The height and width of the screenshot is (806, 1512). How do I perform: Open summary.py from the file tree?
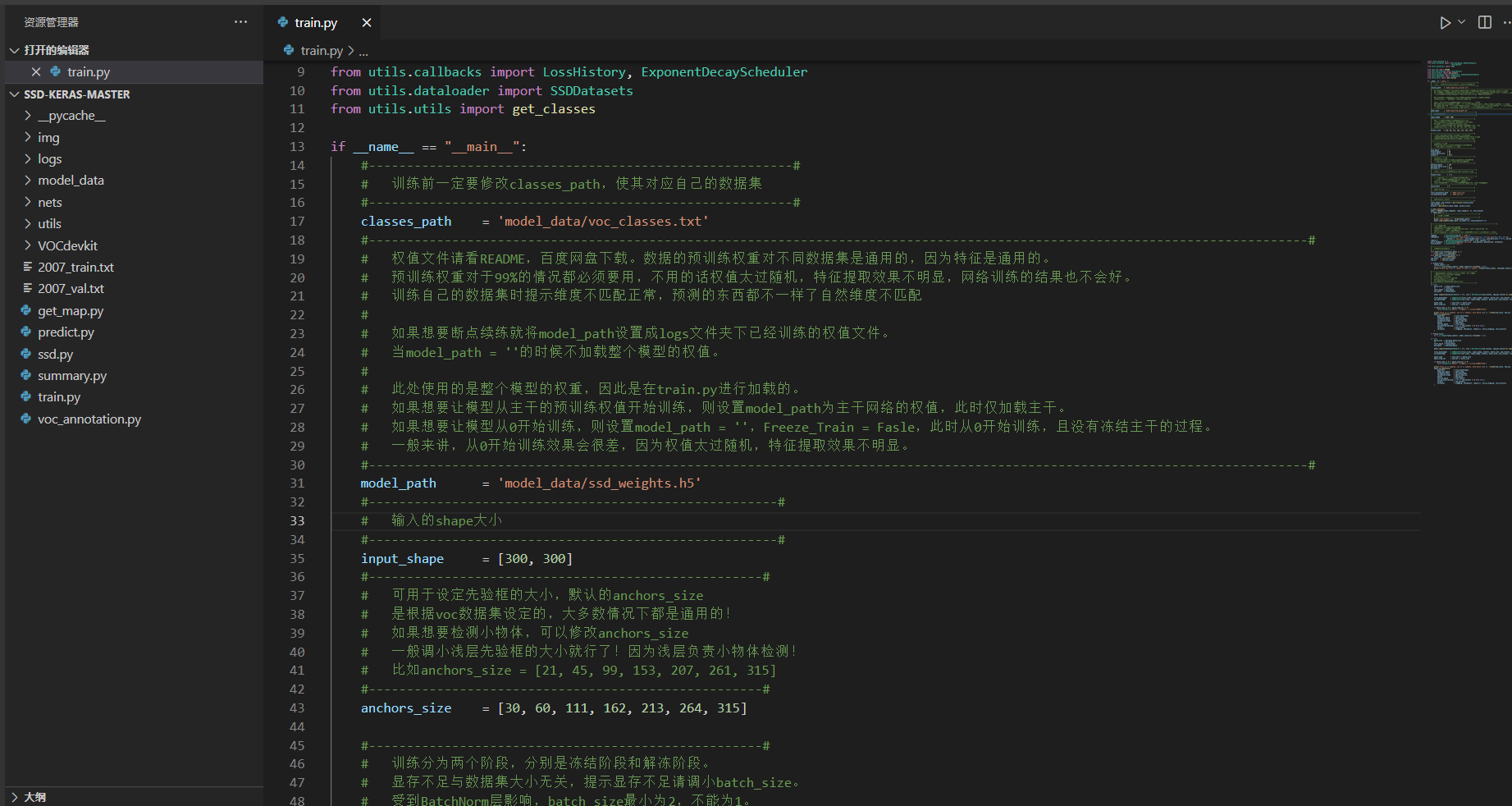(72, 375)
